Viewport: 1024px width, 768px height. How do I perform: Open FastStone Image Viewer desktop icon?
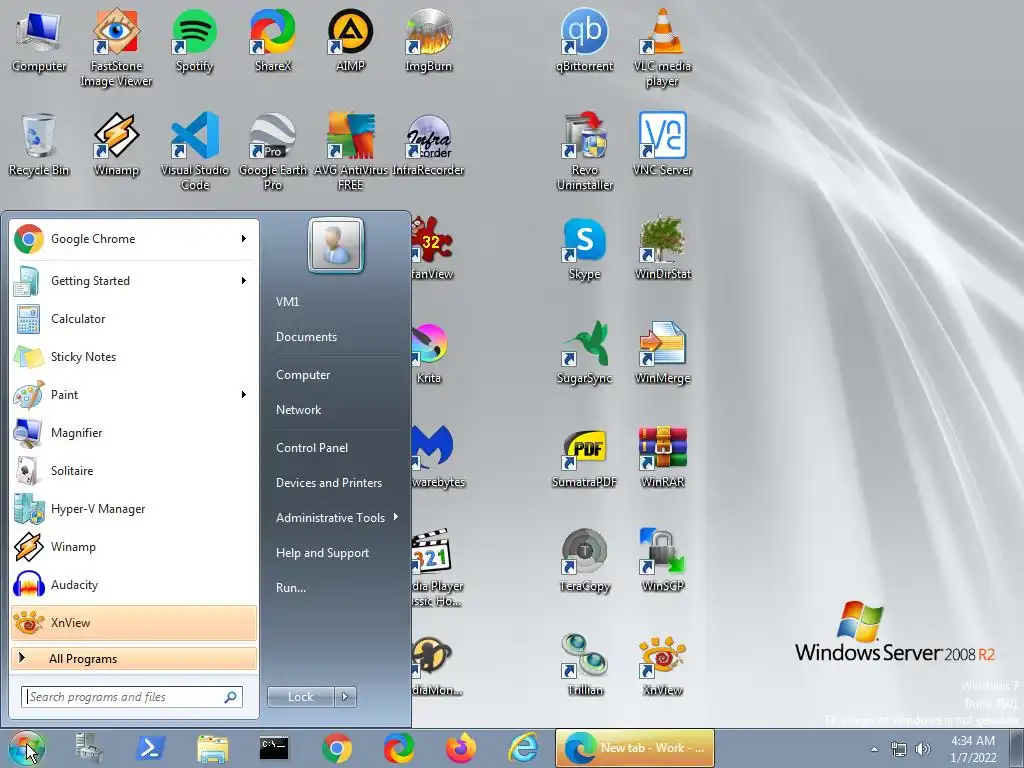click(x=116, y=46)
